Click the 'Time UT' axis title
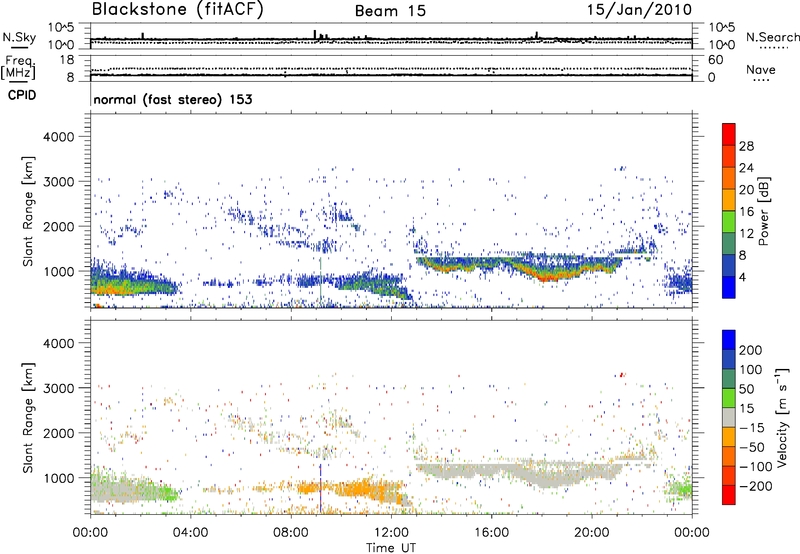Image resolution: width=800 pixels, height=554 pixels. coord(391,548)
